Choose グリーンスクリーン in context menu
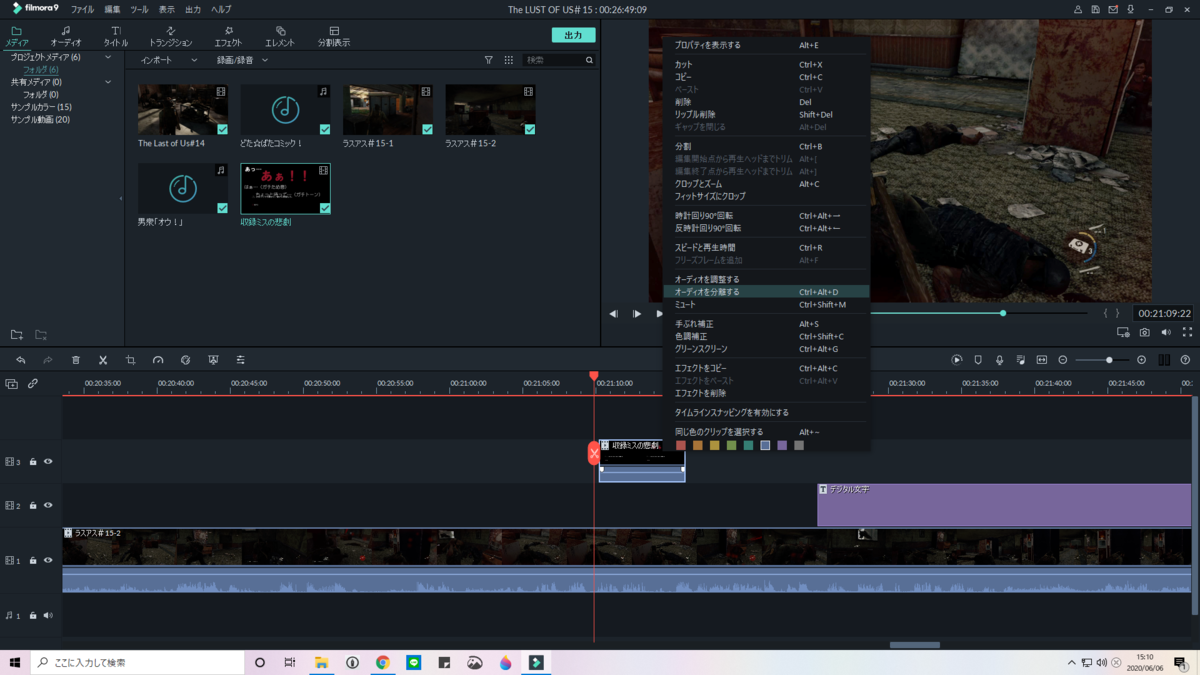Image resolution: width=1200 pixels, height=675 pixels. coord(766,349)
